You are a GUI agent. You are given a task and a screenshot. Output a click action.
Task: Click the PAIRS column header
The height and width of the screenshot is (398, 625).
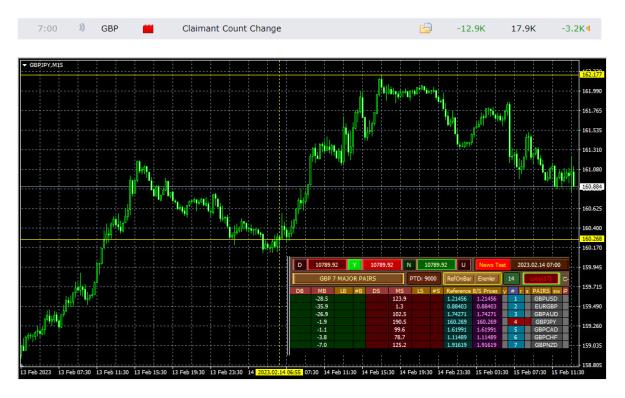[541, 291]
